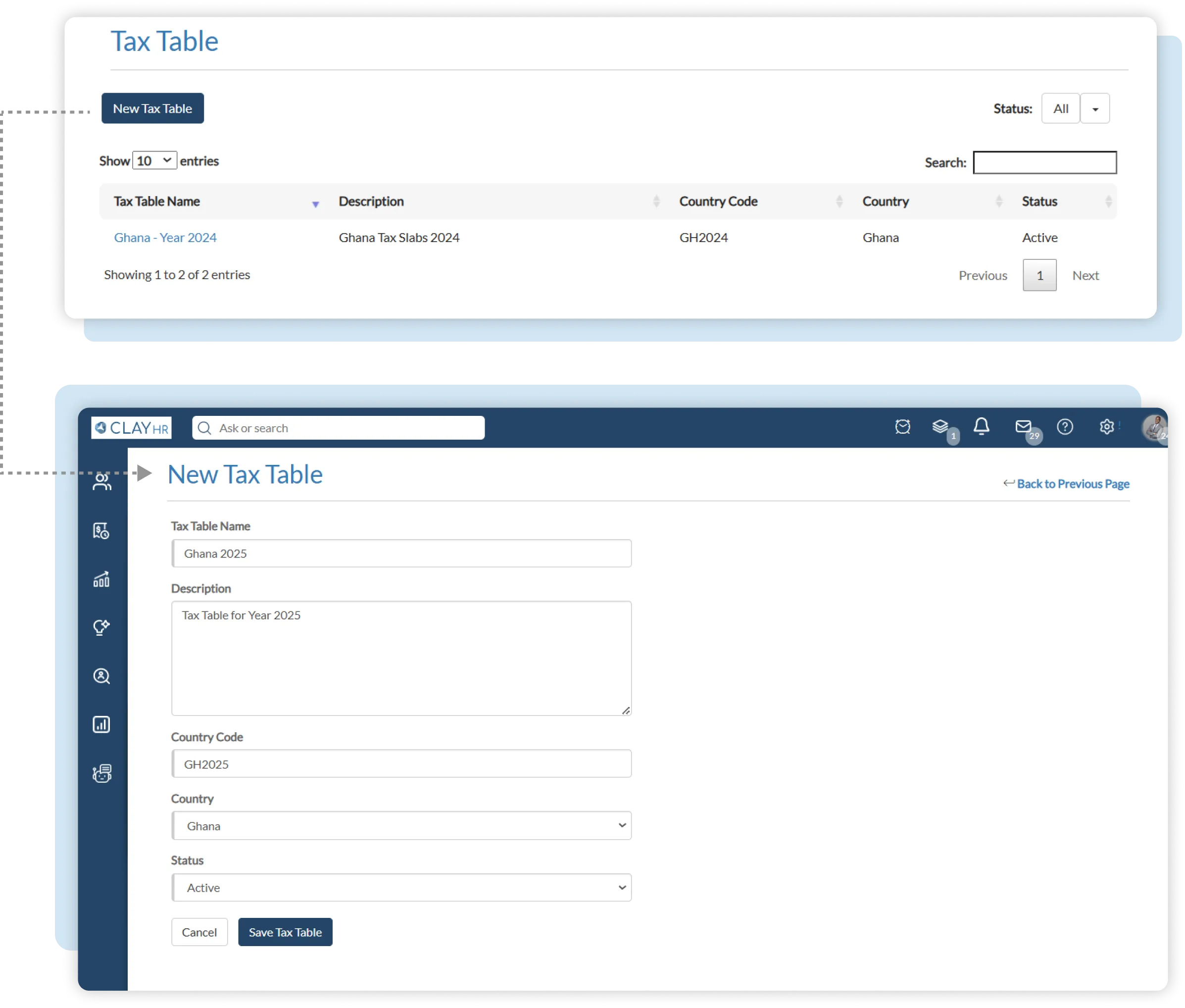Open the report chart sidebar icon
1185x1008 pixels.
click(x=101, y=725)
